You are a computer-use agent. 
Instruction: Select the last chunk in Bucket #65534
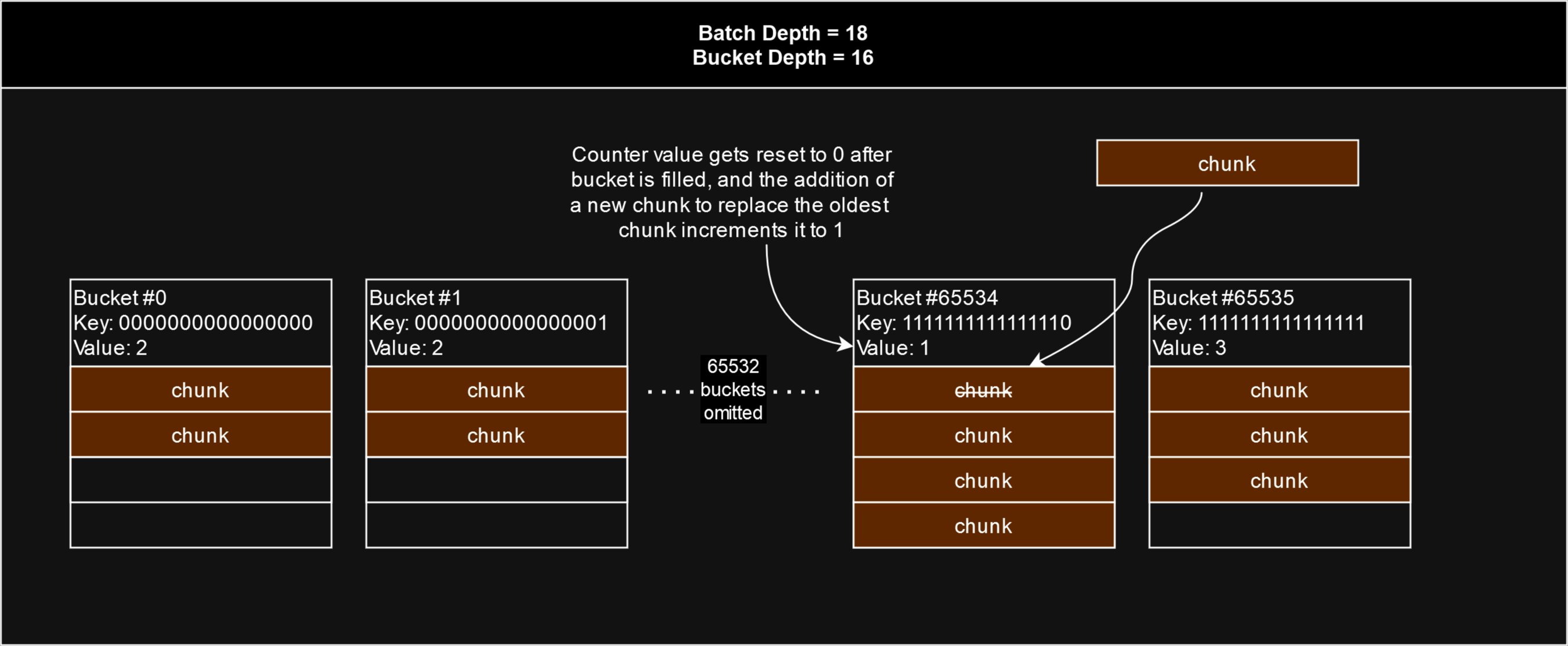(x=983, y=525)
